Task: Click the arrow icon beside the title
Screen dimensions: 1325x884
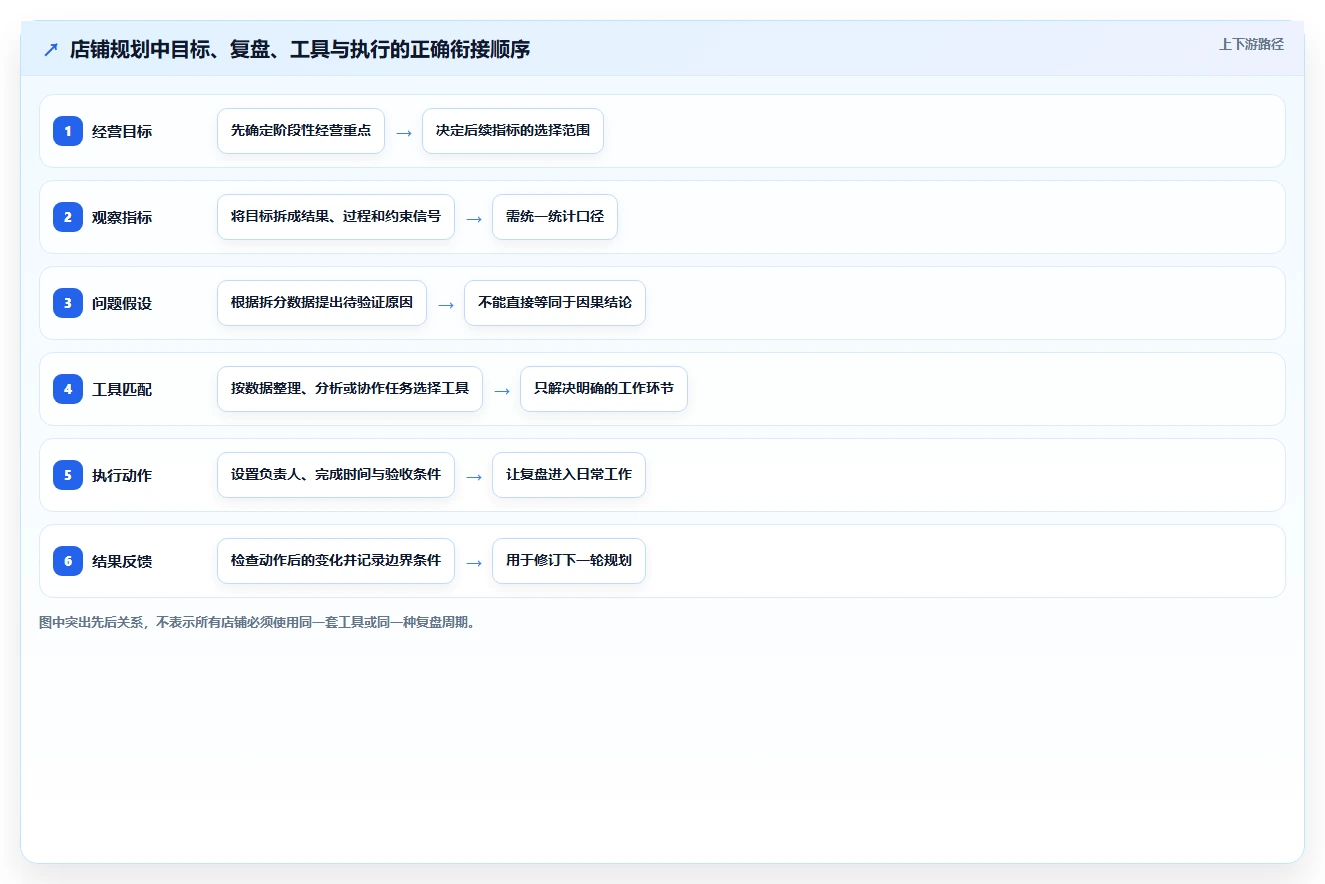Action: pyautogui.click(x=51, y=50)
